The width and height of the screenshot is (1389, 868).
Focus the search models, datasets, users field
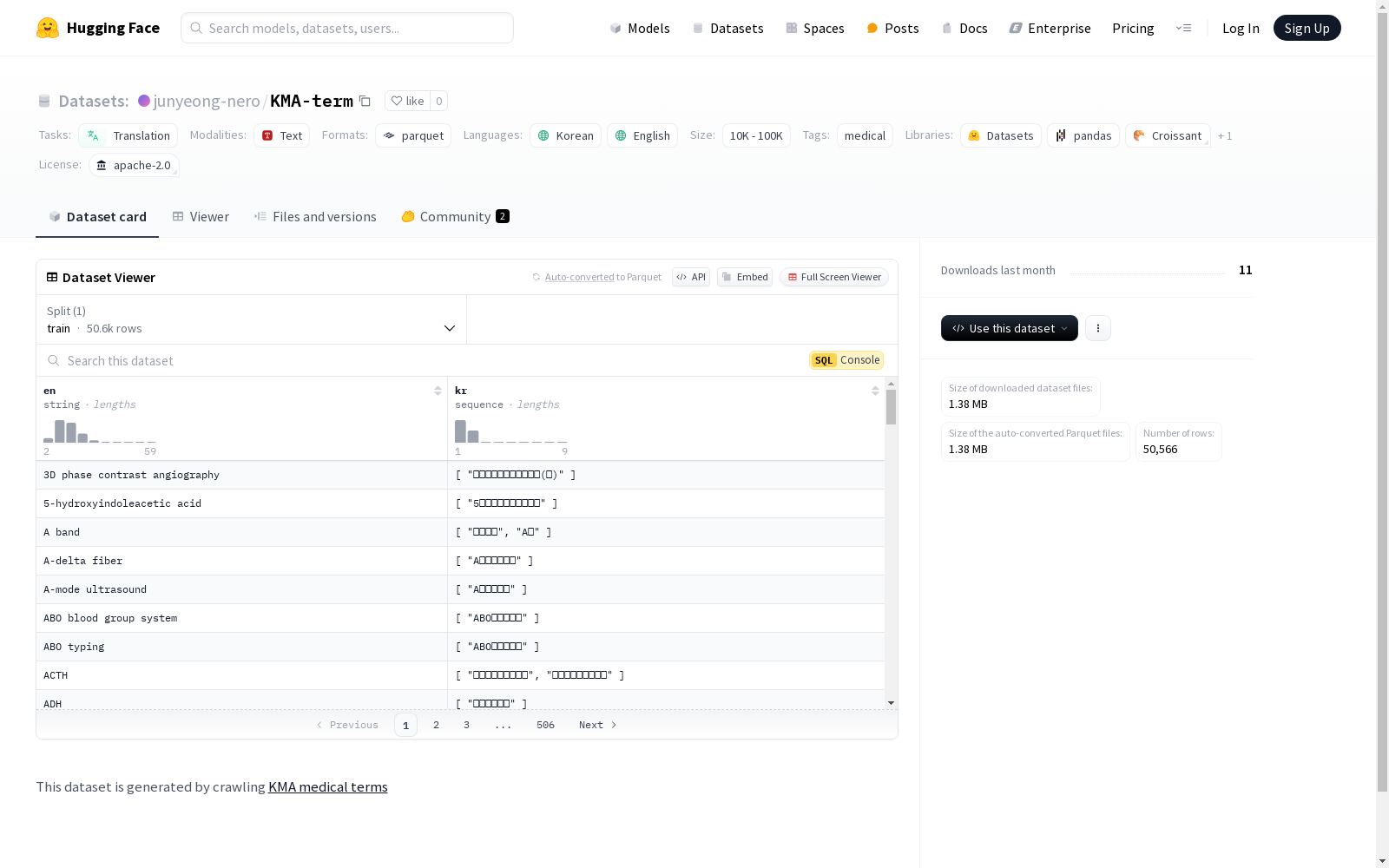347,28
